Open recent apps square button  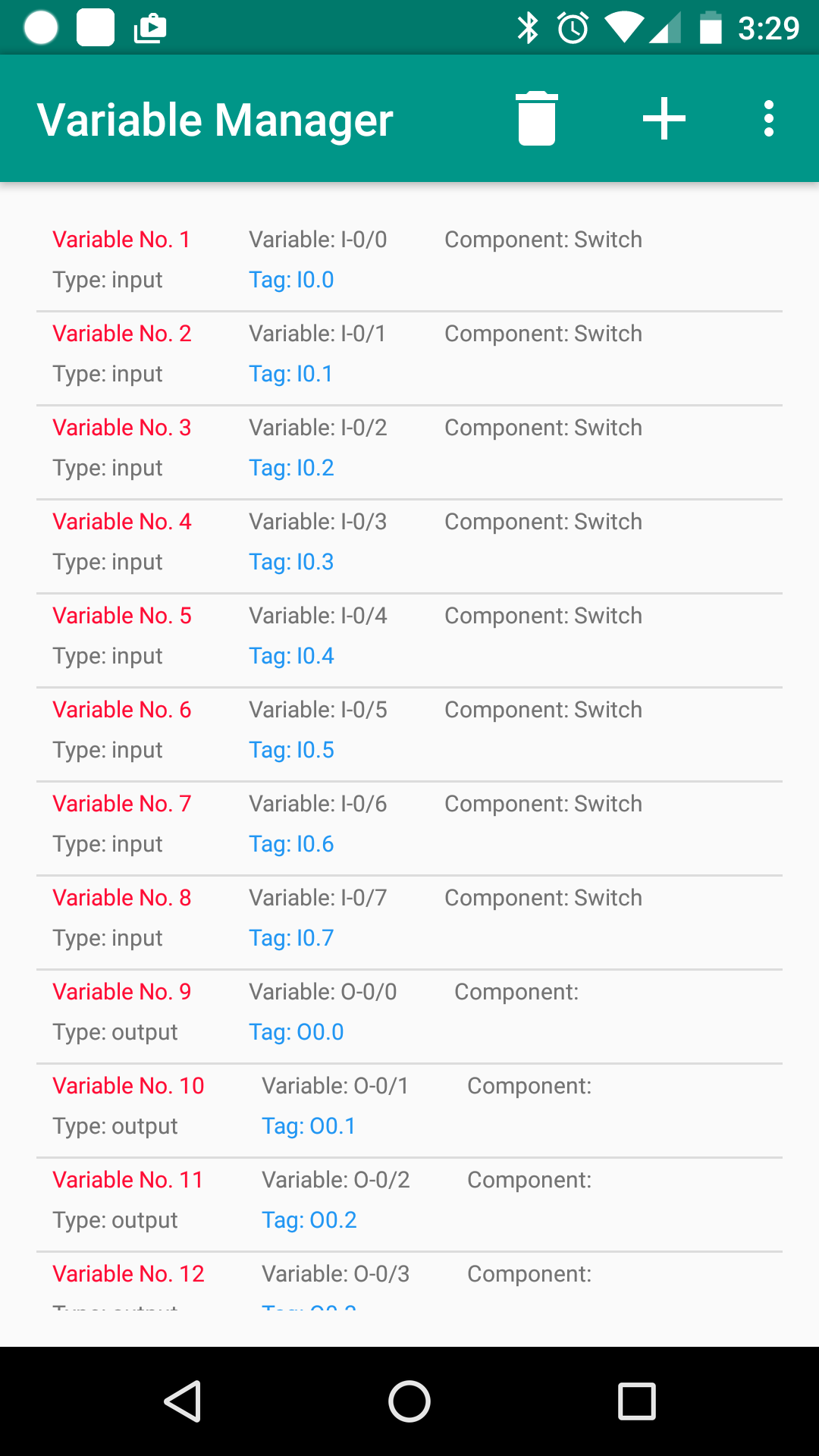pos(636,1401)
